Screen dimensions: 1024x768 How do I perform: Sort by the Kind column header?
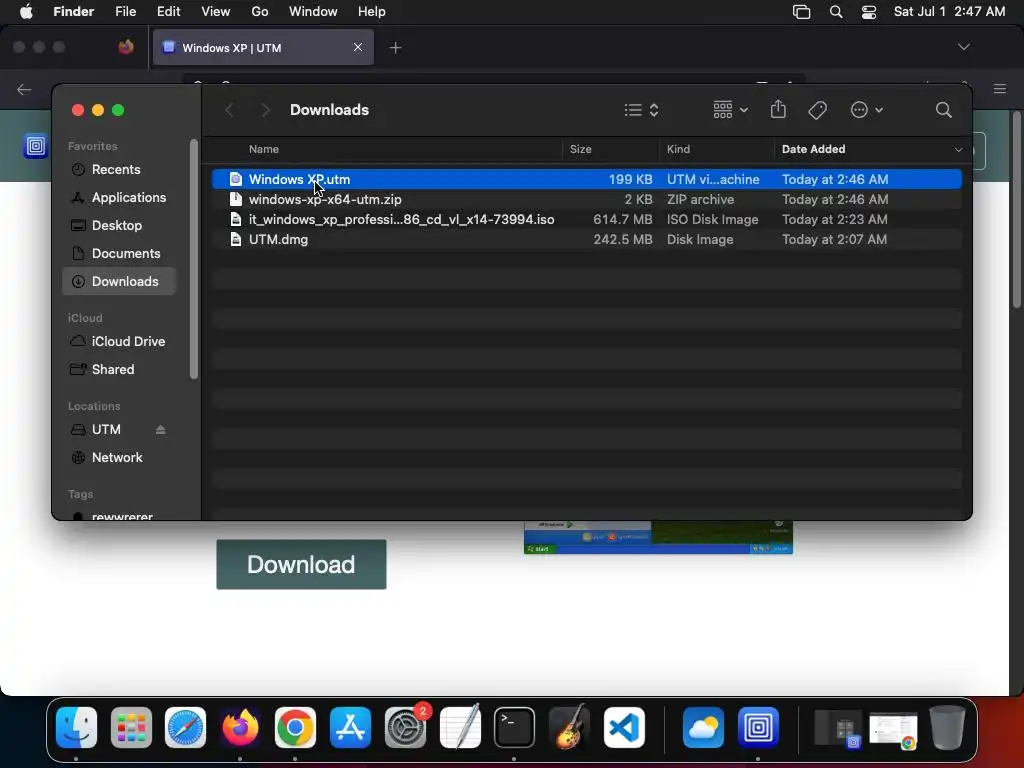[x=678, y=150]
